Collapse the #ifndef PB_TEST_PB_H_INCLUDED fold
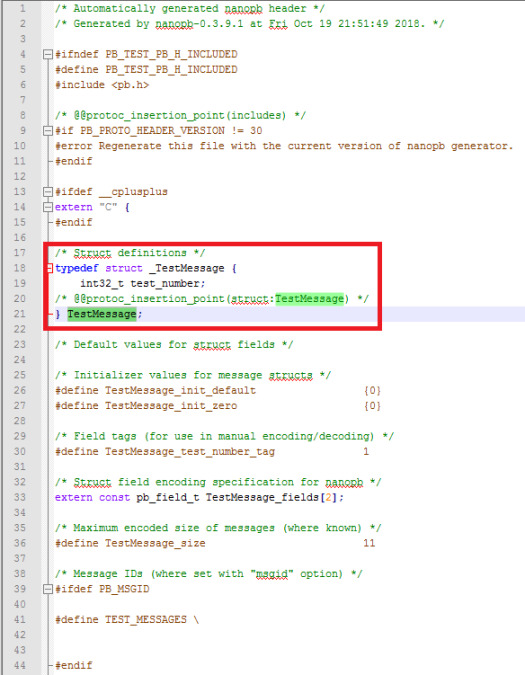Viewport: 525px width, 675px height. coord(48,54)
